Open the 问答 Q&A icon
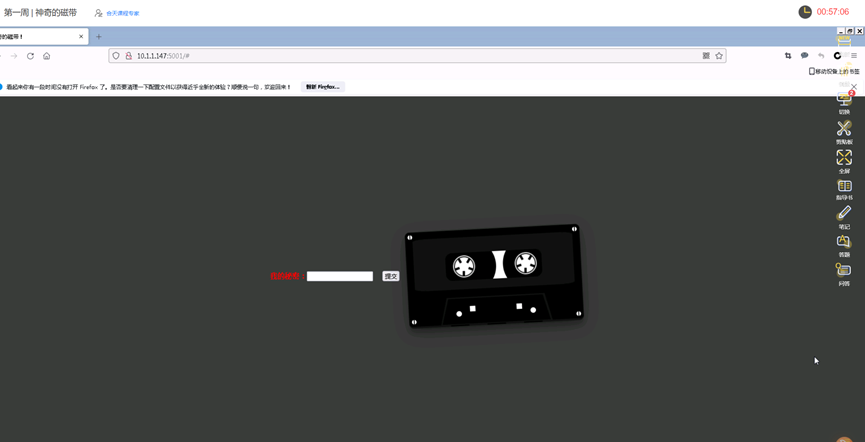The height and width of the screenshot is (442, 865). (843, 270)
